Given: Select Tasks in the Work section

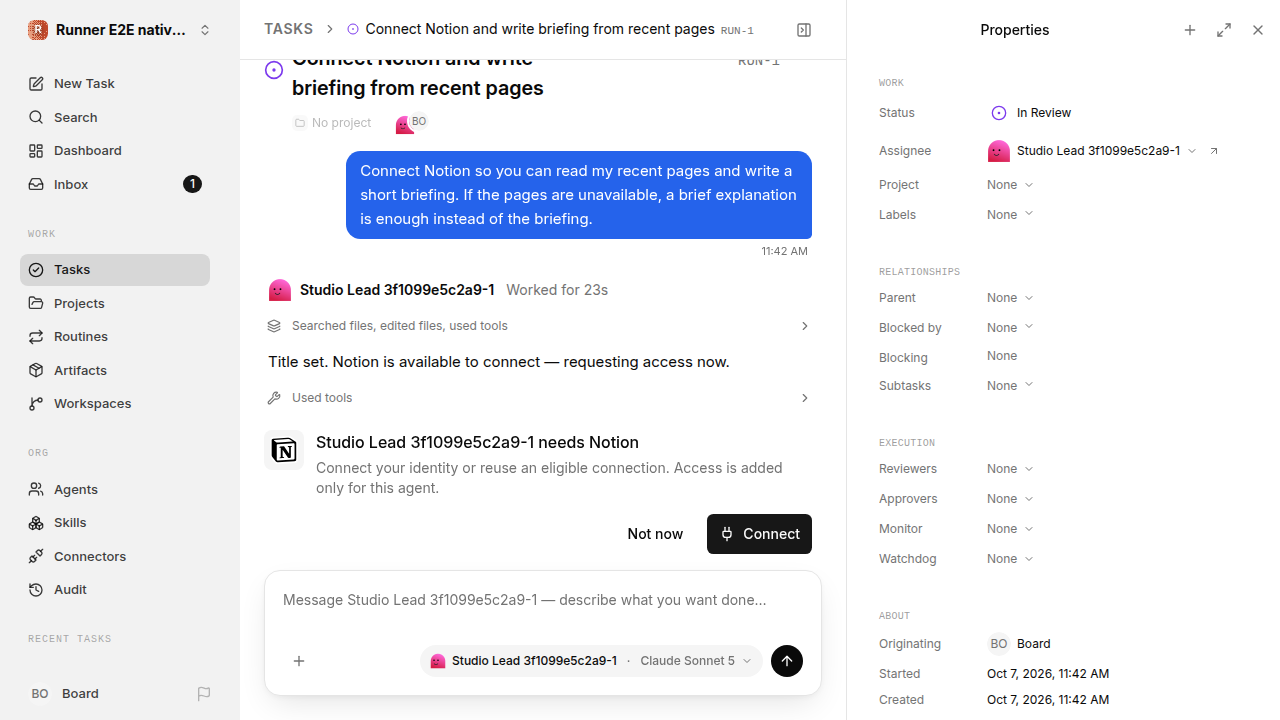Looking at the screenshot, I should (x=115, y=270).
